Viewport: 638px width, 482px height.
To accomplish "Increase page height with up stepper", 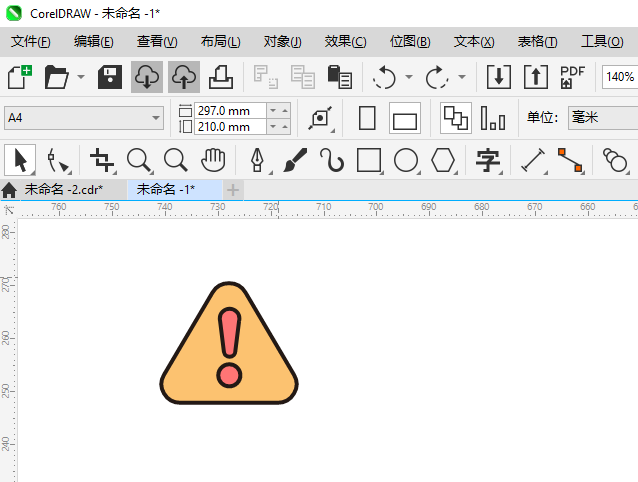I will (285, 127).
